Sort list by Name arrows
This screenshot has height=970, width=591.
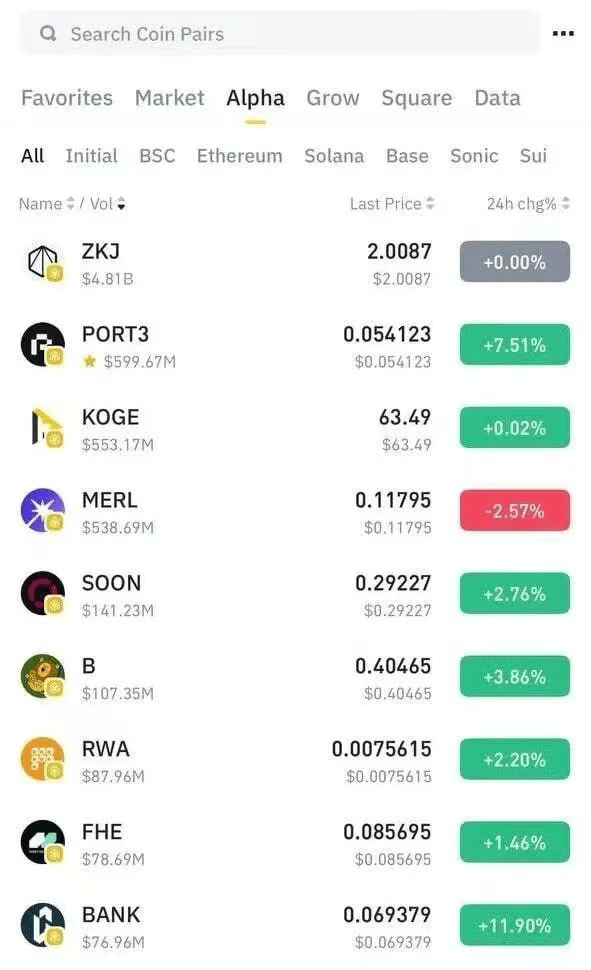(71, 204)
